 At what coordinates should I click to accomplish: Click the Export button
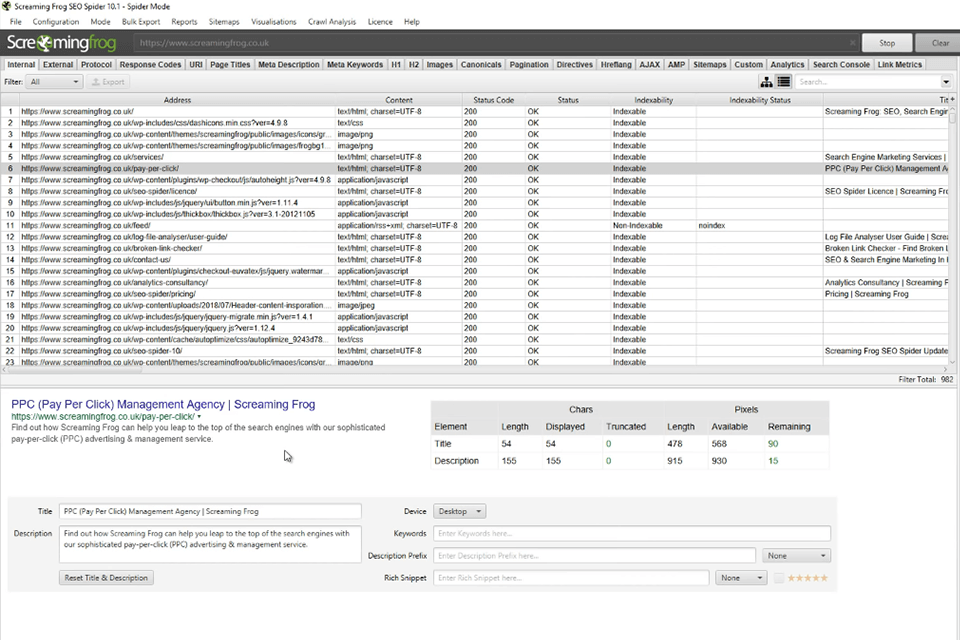[x=108, y=81]
